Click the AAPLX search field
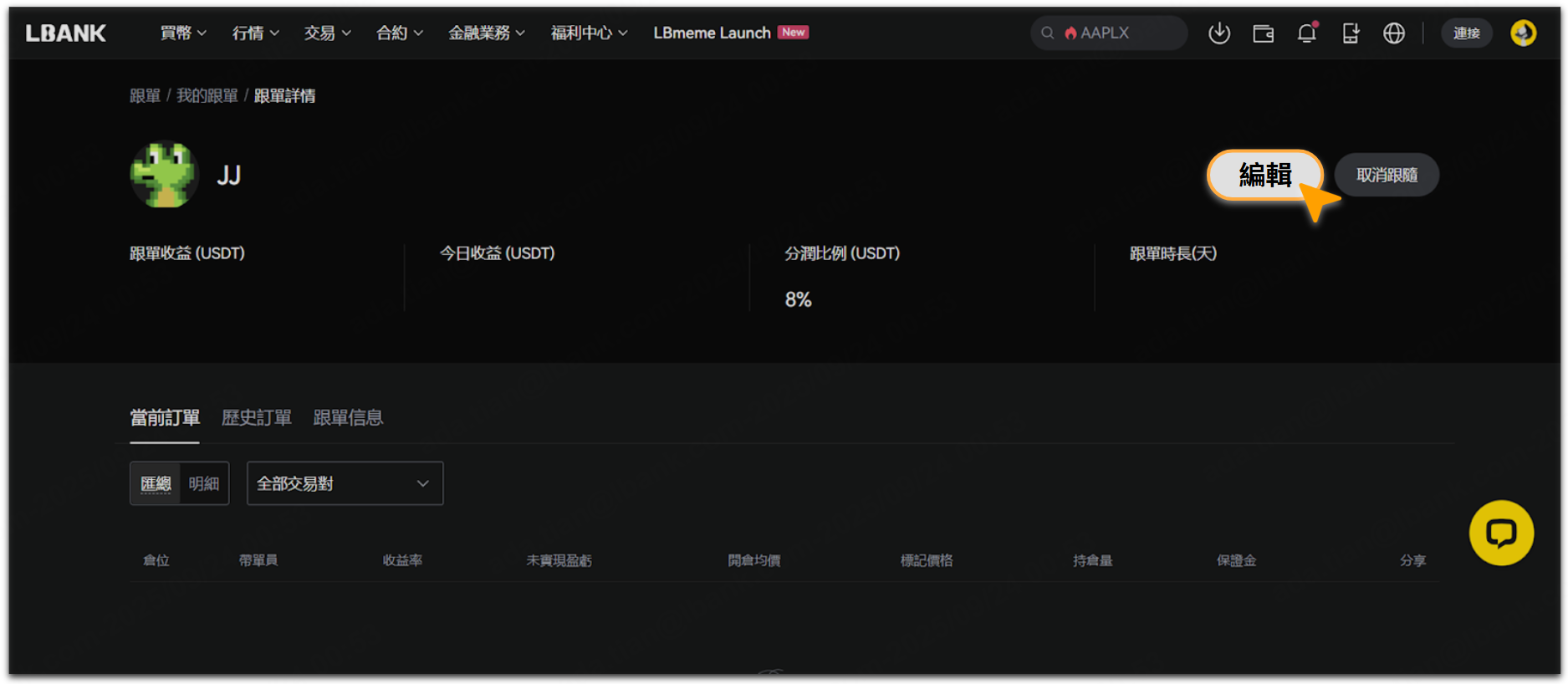1568x684 pixels. click(x=1109, y=33)
